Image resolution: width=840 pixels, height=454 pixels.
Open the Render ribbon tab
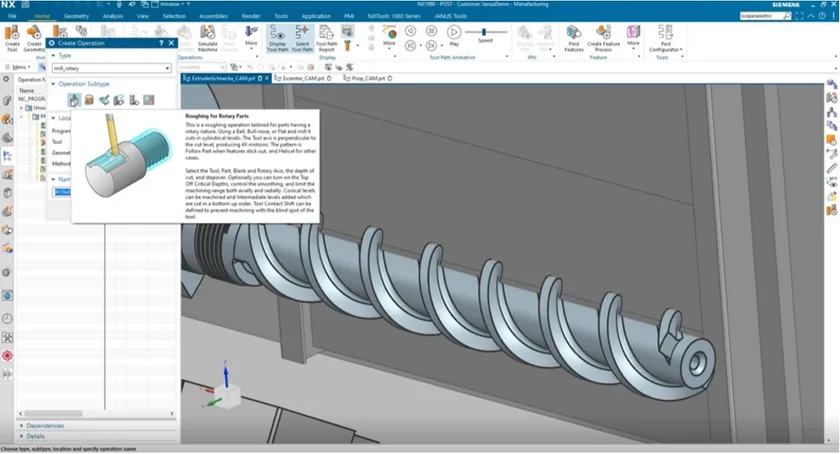click(x=251, y=16)
